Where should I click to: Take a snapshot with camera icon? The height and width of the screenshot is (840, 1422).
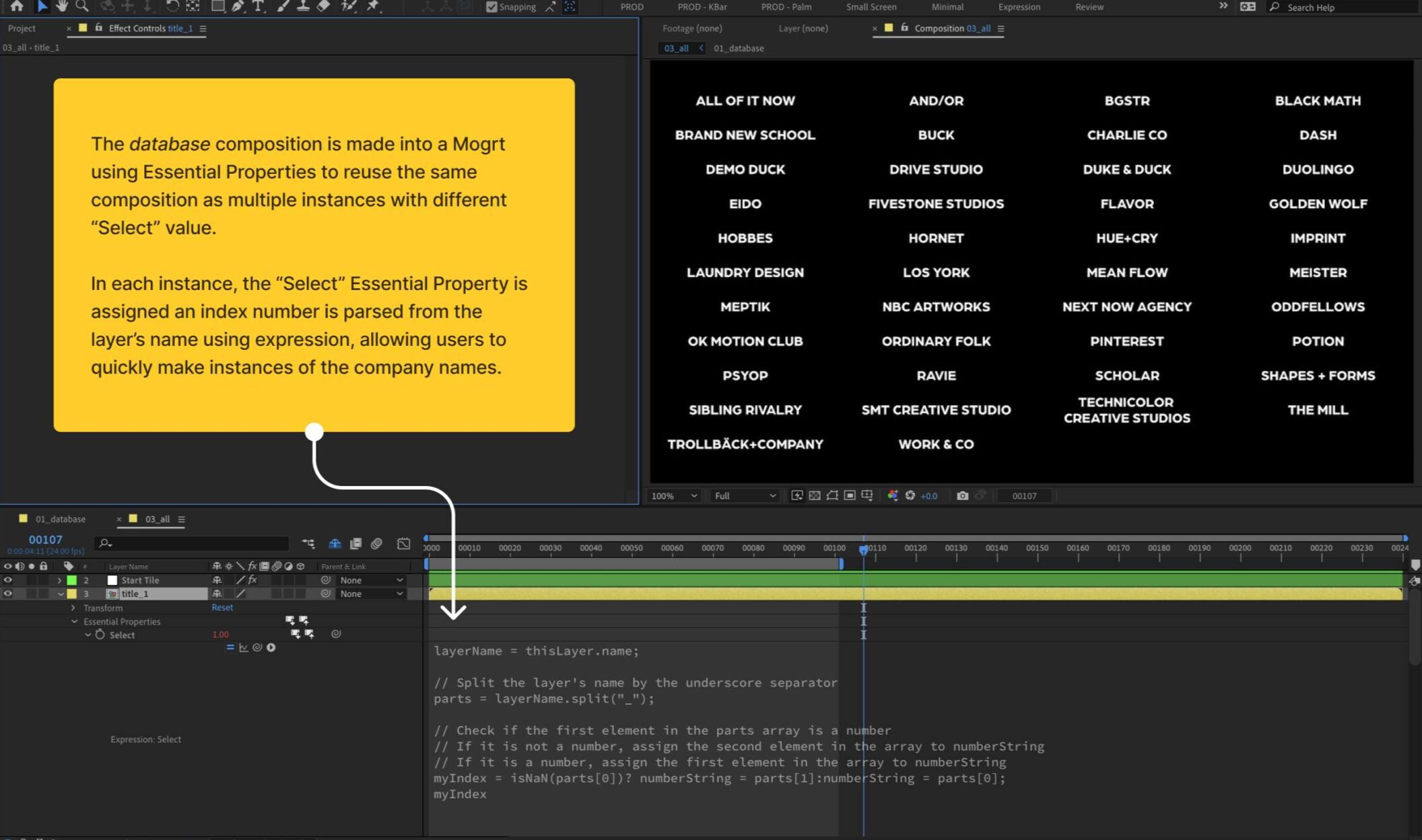pos(963,495)
